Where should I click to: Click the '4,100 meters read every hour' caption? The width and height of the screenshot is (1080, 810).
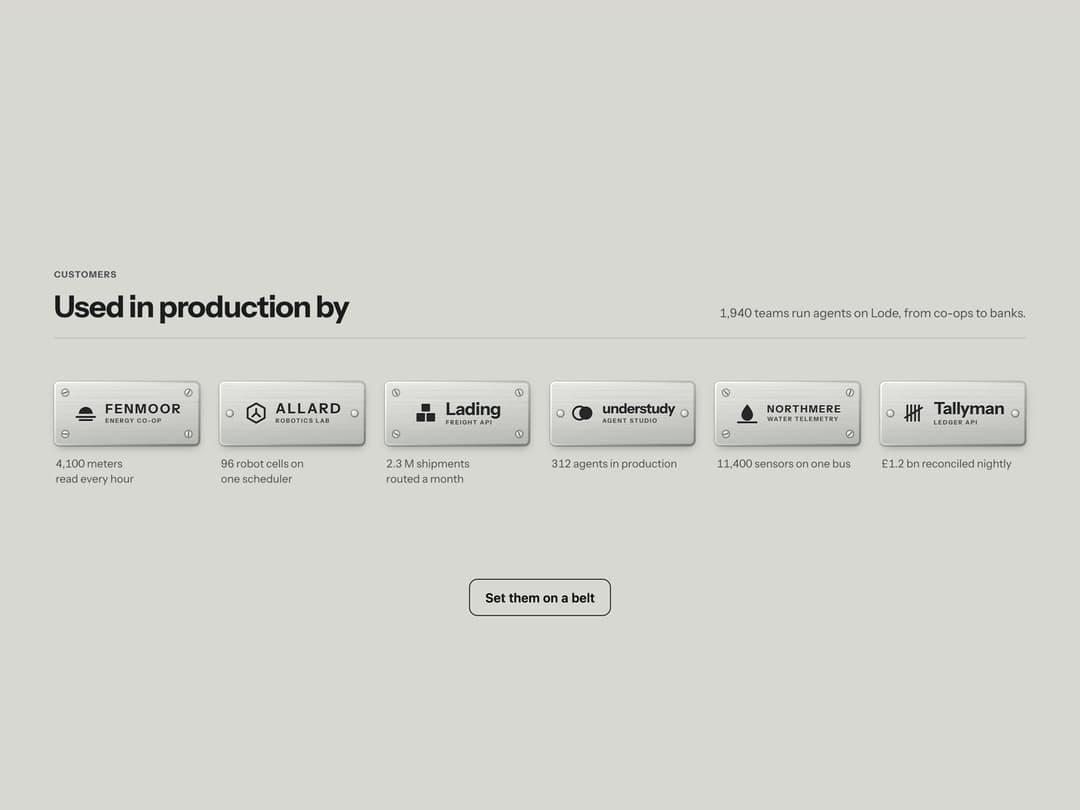[x=94, y=471]
